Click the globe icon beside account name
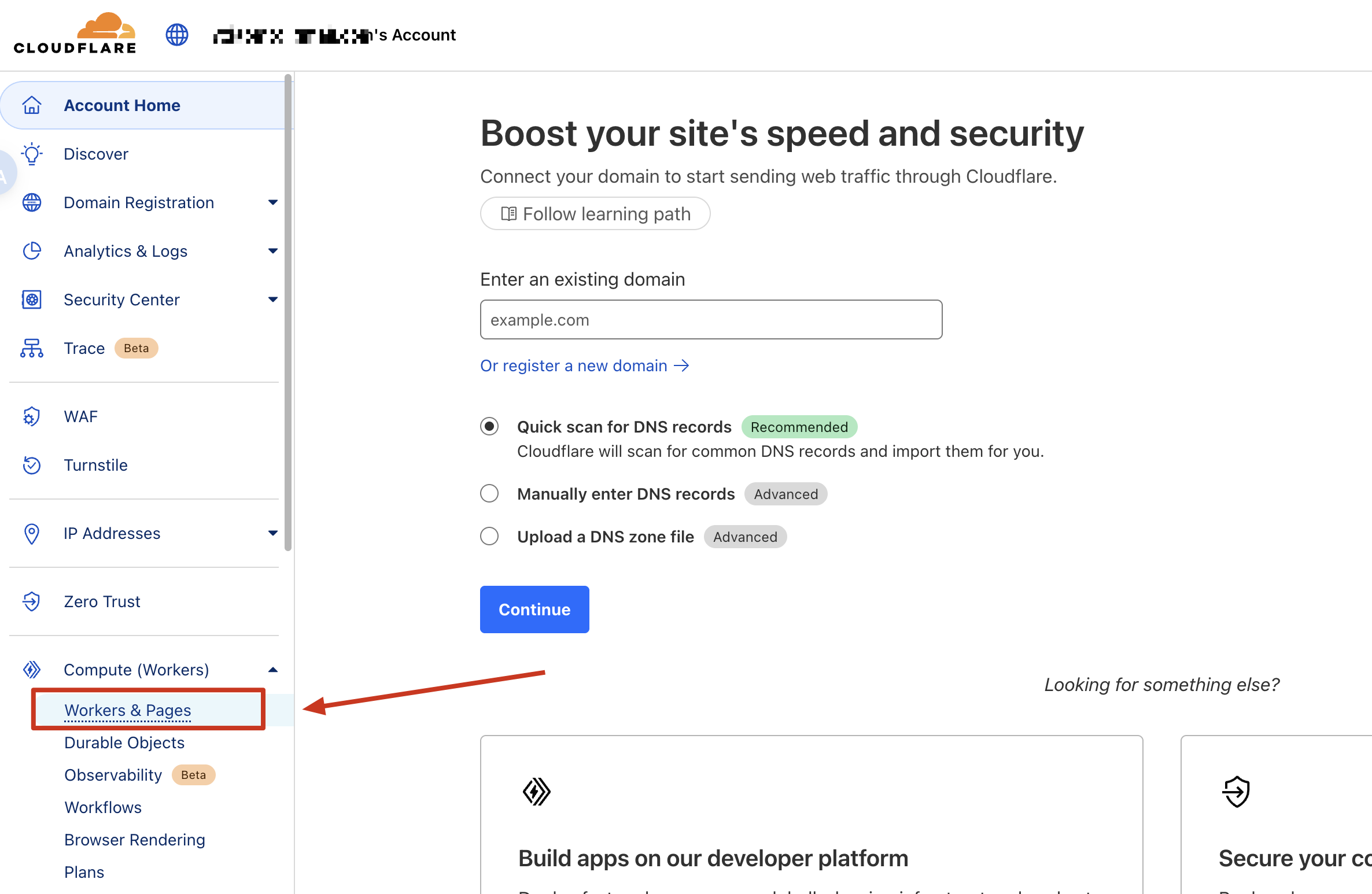The height and width of the screenshot is (894, 1372). [176, 35]
